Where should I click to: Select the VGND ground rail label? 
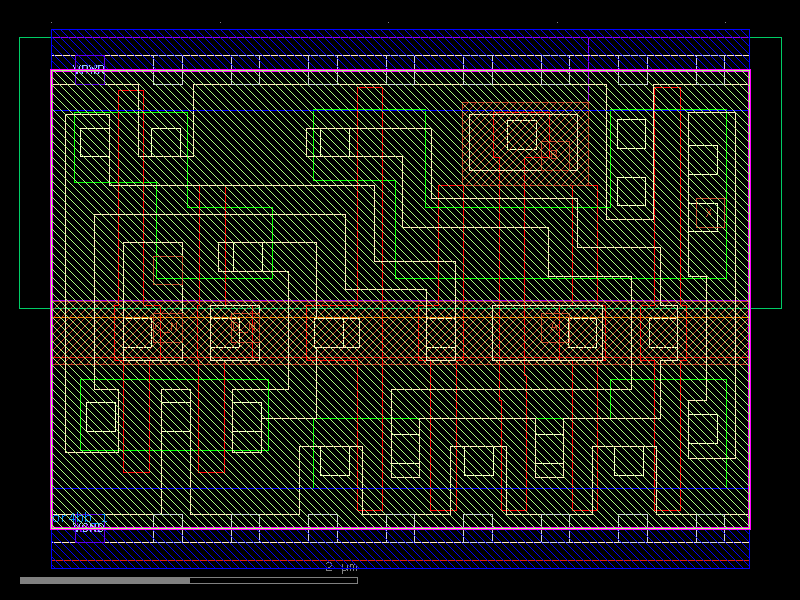(x=90, y=527)
